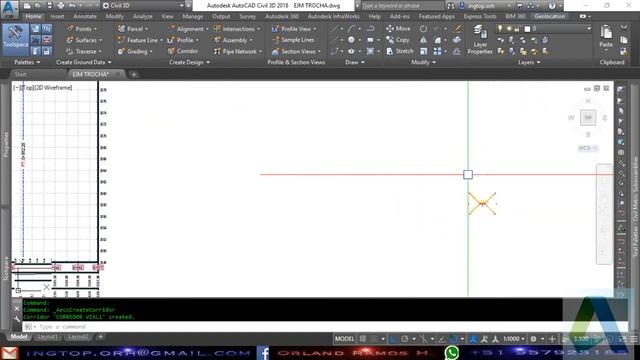This screenshot has height=360, width=640.
Task: Click the Autodesk App Store cart icon
Action: [x=519, y=6]
